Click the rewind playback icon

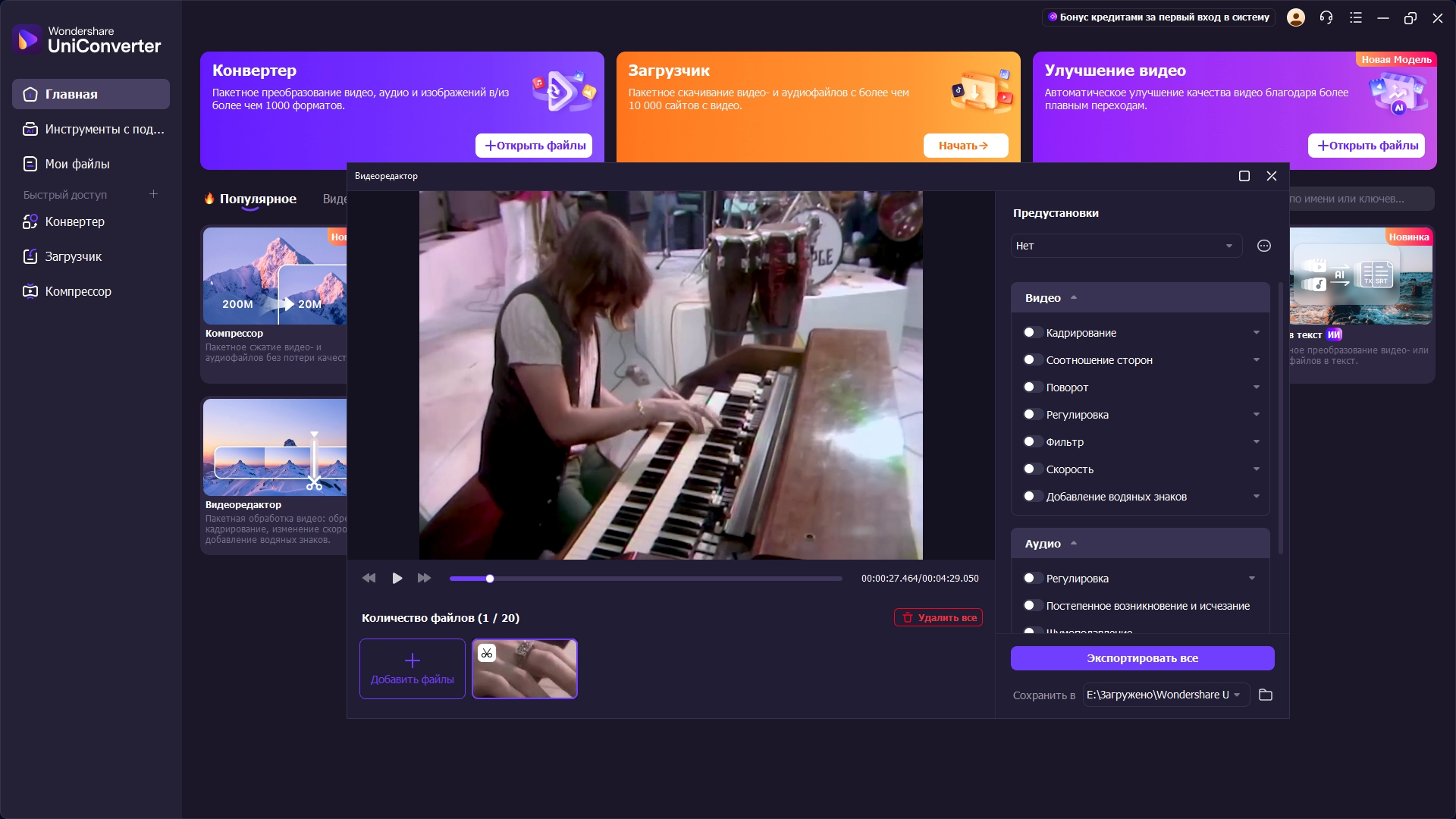pos(369,579)
